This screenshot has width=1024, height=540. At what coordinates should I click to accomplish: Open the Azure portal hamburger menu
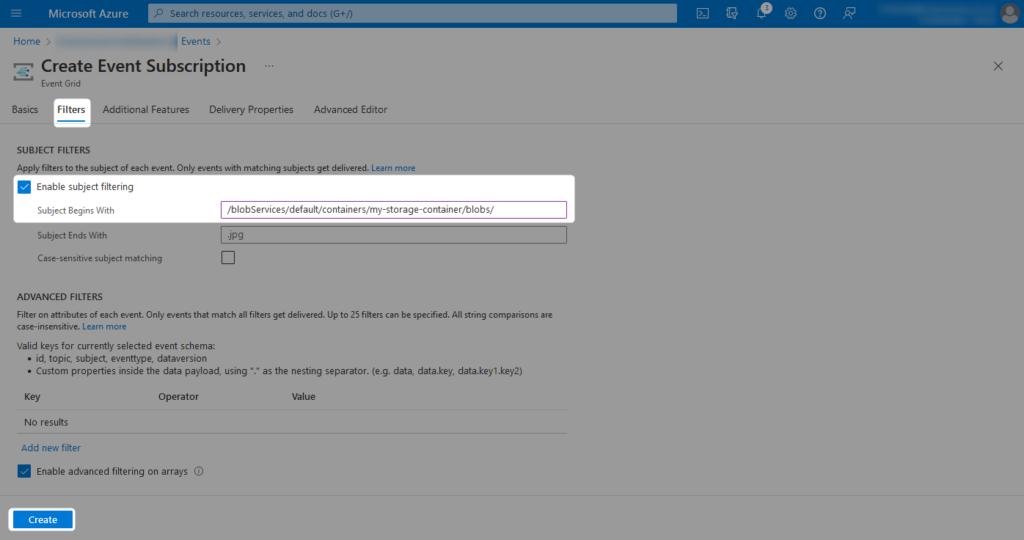tap(16, 13)
